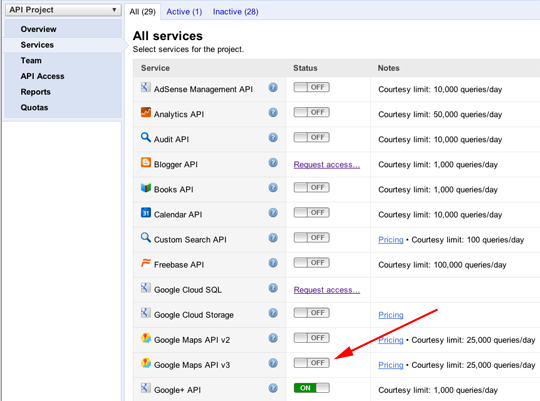Screen dimensions: 540x401
Task: Click the Calendar API blue icon
Action: click(146, 213)
